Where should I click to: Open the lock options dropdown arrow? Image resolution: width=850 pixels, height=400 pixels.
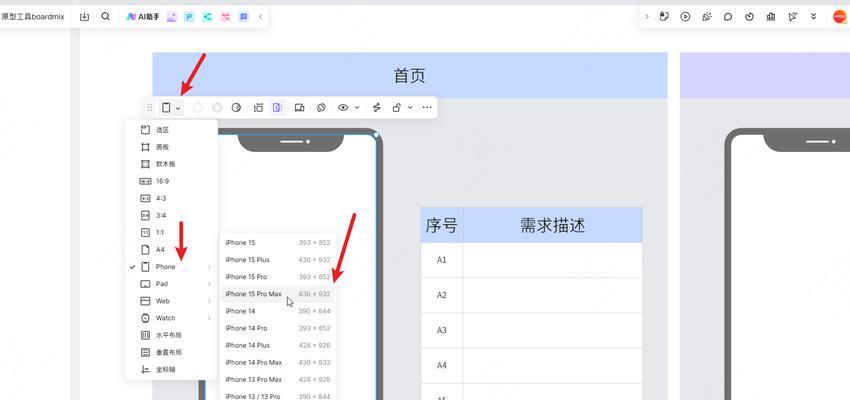(410, 108)
